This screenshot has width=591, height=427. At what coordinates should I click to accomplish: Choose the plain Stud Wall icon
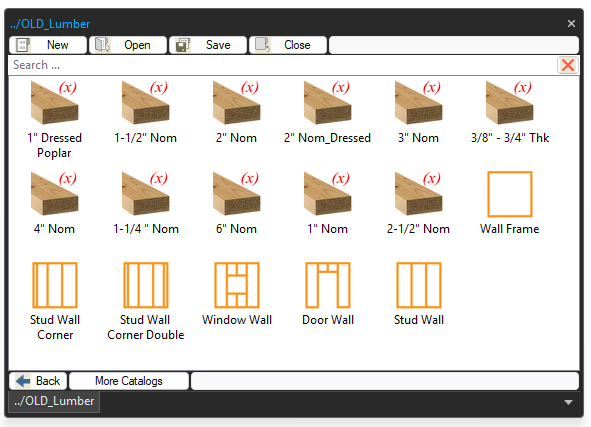coord(419,285)
